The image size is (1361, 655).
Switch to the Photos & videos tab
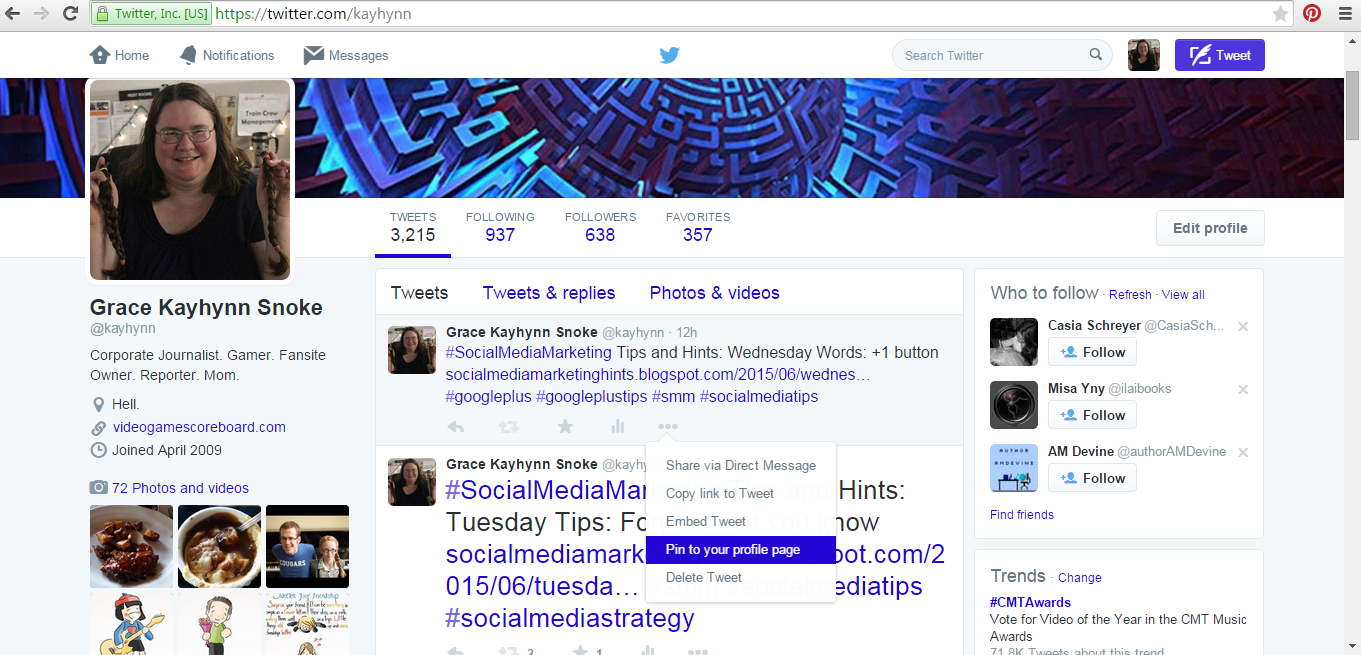point(714,292)
